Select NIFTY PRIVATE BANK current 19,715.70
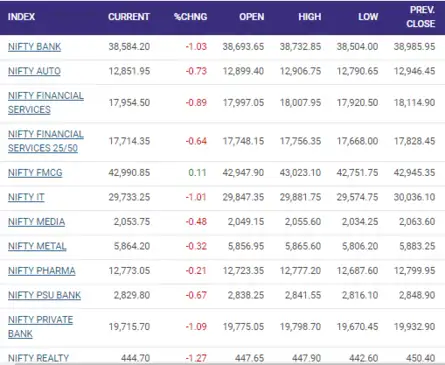445x365 pixels. (129, 327)
